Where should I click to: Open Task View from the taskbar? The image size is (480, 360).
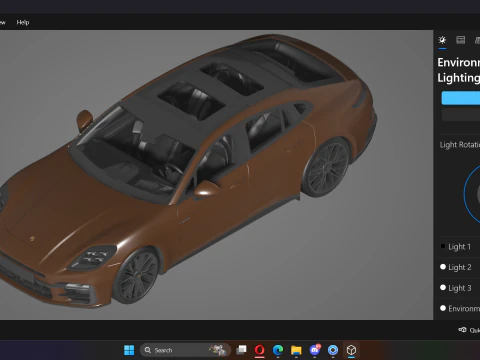tap(241, 350)
